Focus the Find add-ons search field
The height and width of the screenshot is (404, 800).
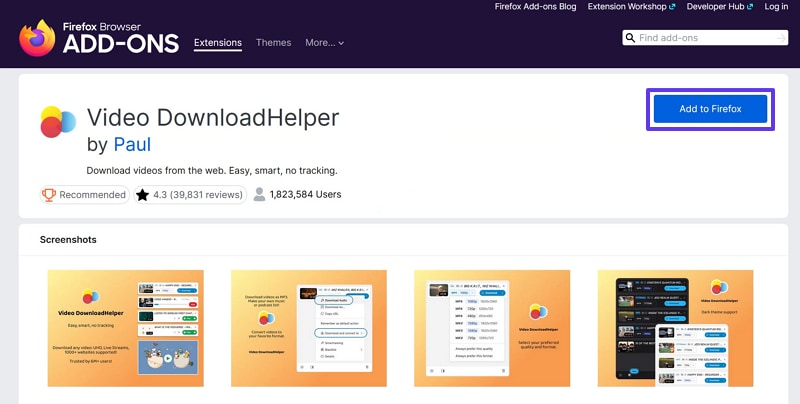pos(705,38)
